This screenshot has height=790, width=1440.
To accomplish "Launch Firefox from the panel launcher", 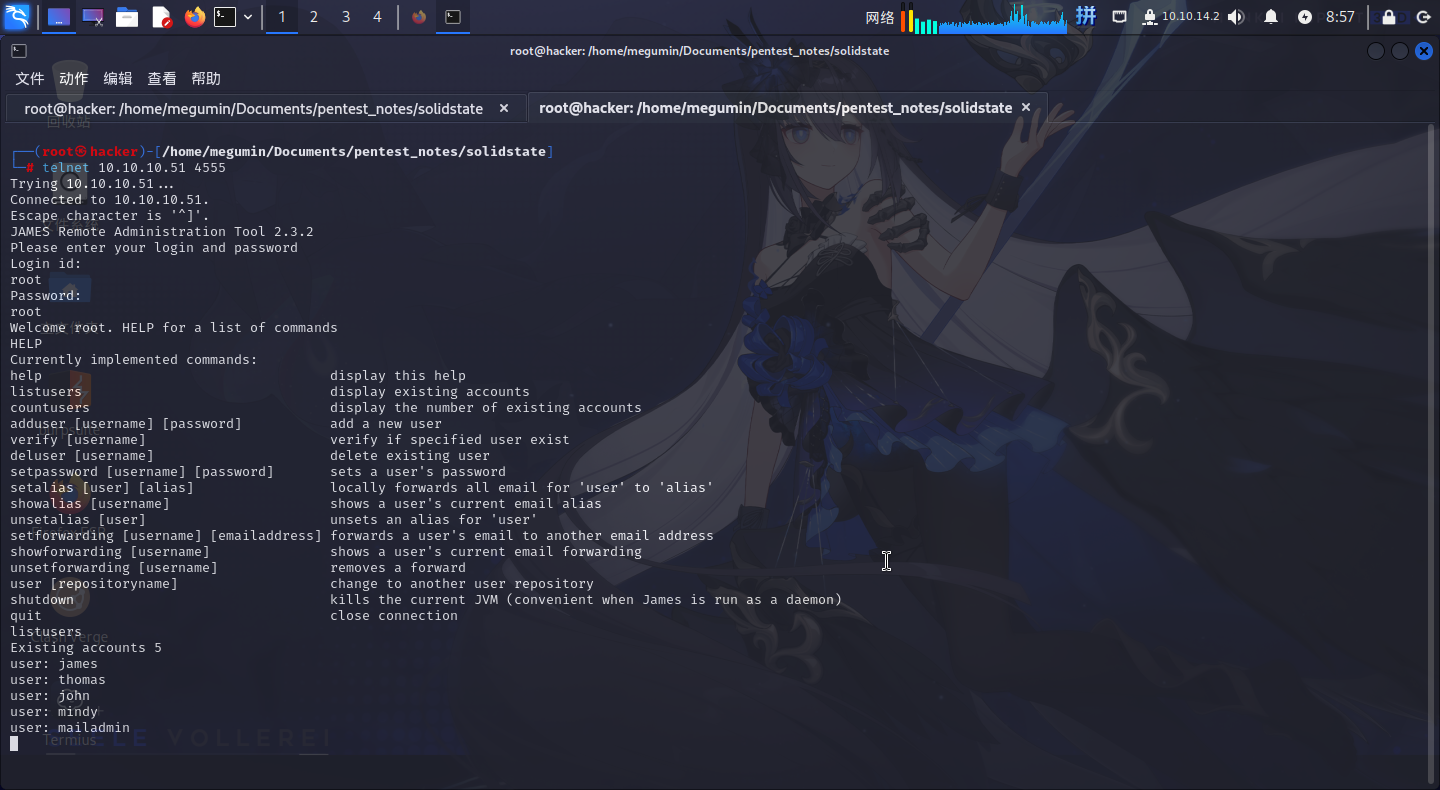I will click(194, 16).
